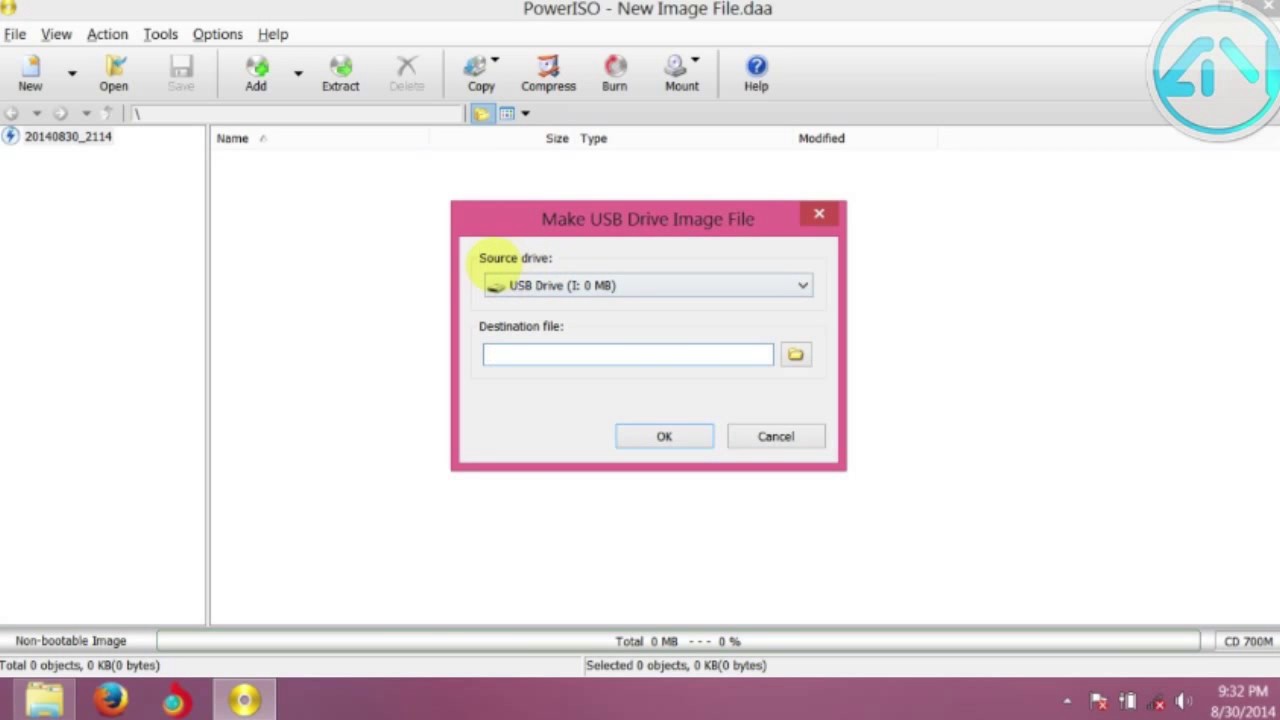Image resolution: width=1280 pixels, height=720 pixels.
Task: Sort by the Name column header
Action: [232, 139]
